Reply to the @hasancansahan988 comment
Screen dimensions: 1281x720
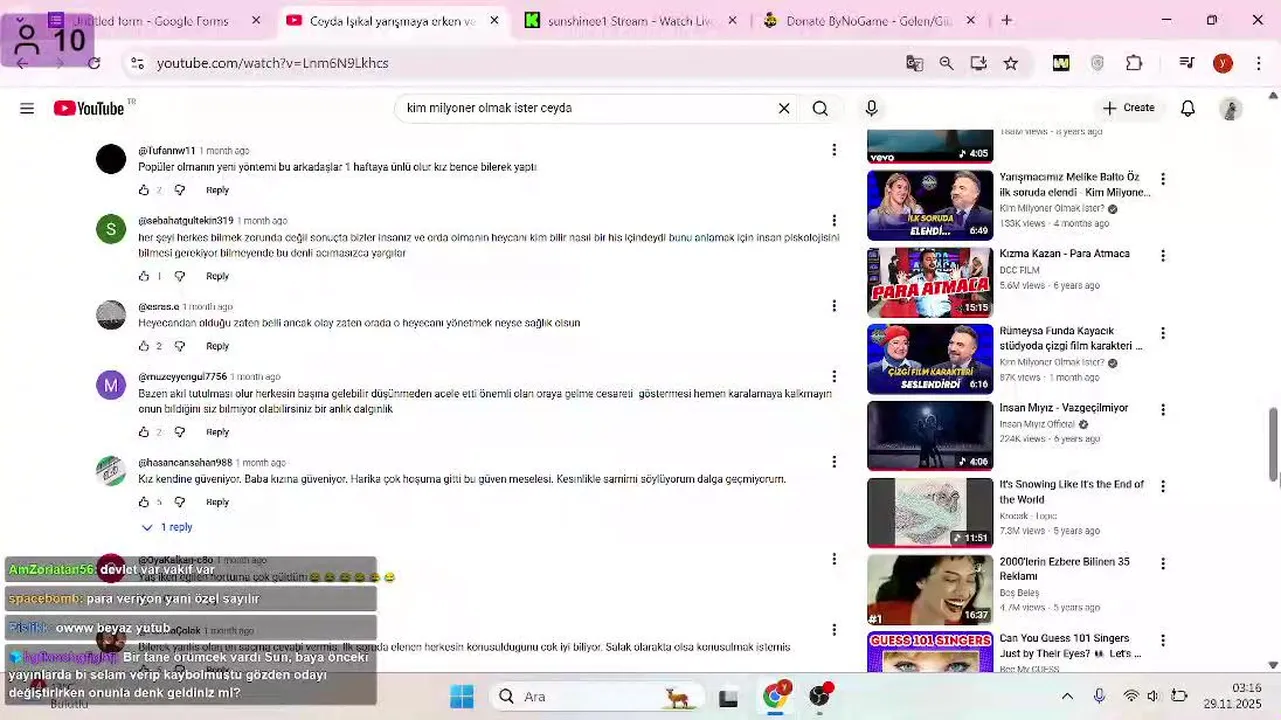(x=217, y=502)
